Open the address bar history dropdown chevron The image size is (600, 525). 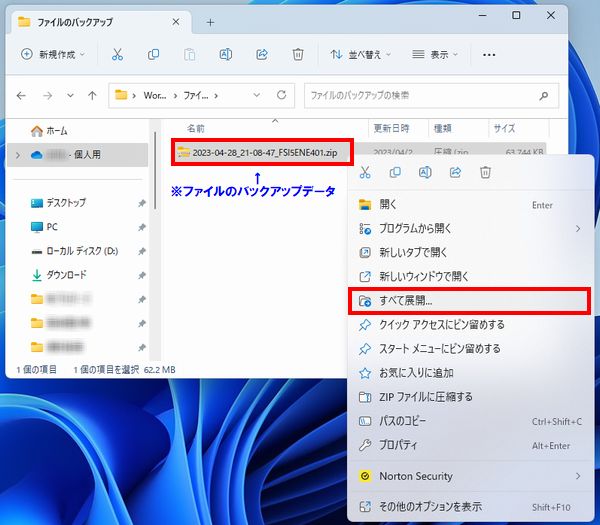tap(257, 95)
